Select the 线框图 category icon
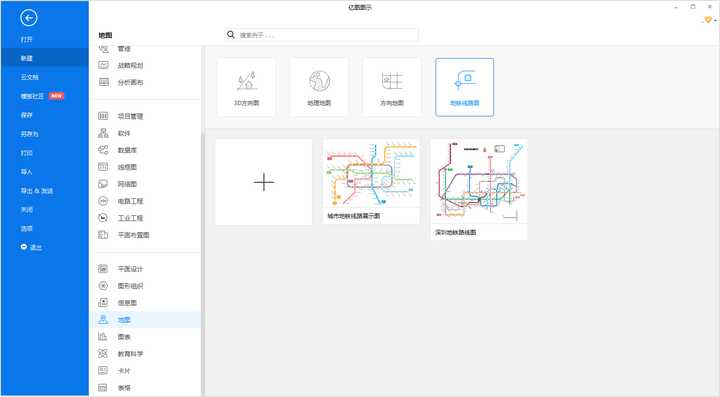The height and width of the screenshot is (397, 720). tap(103, 167)
